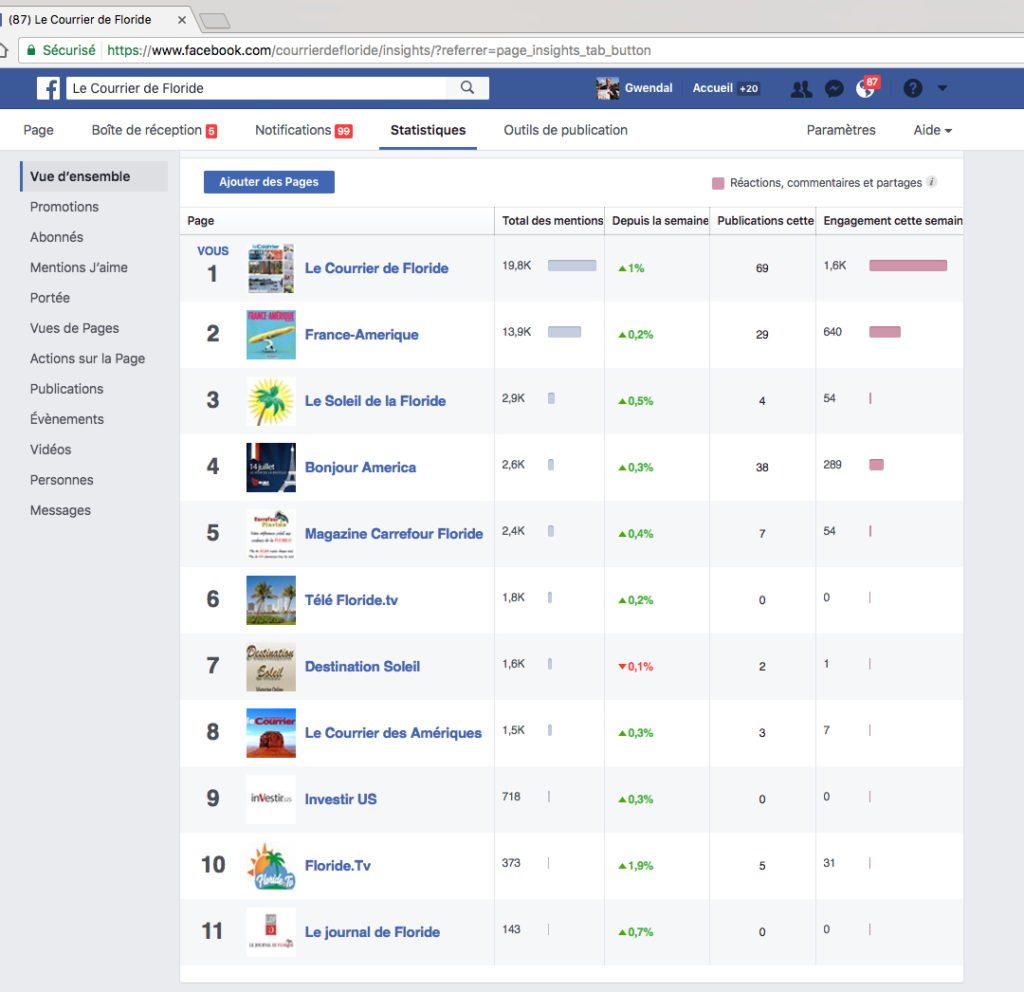Image resolution: width=1024 pixels, height=992 pixels.
Task: Open Destination Soleil page thumbnail
Action: tap(271, 667)
